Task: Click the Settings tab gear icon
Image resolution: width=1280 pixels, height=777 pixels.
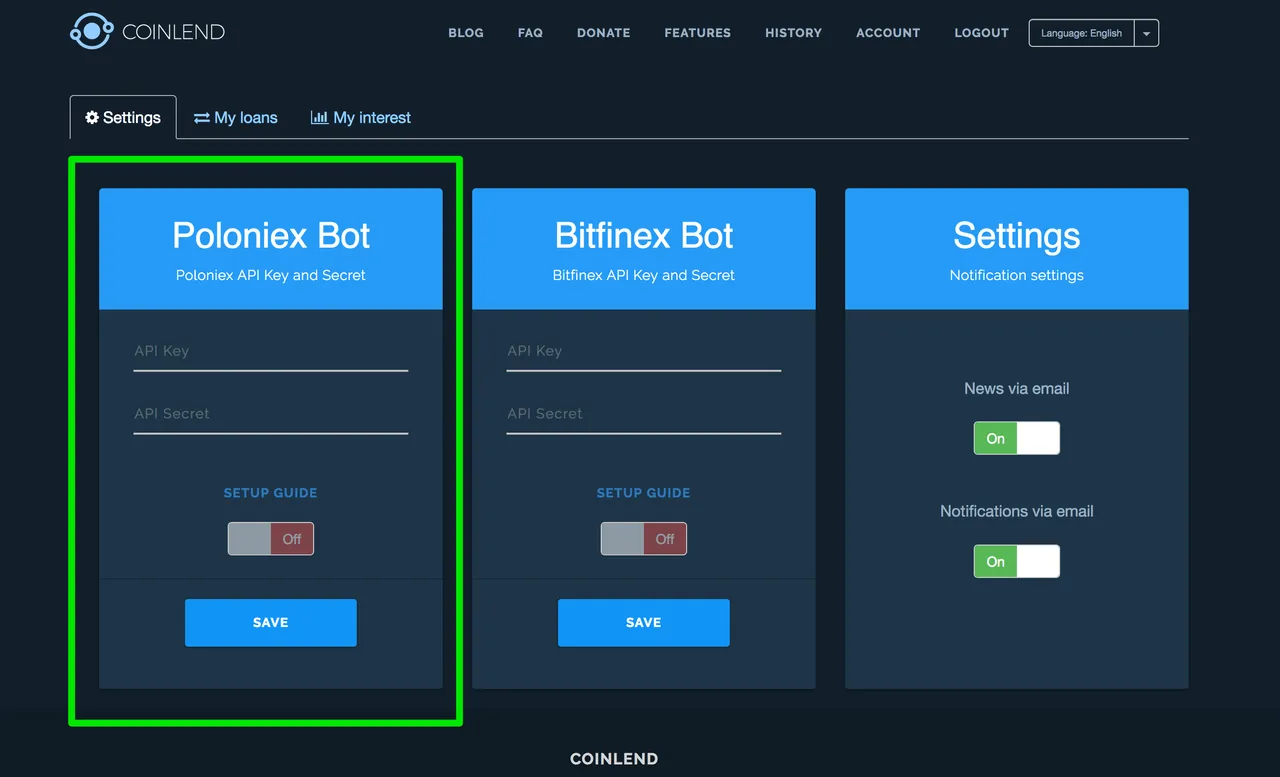Action: 92,117
